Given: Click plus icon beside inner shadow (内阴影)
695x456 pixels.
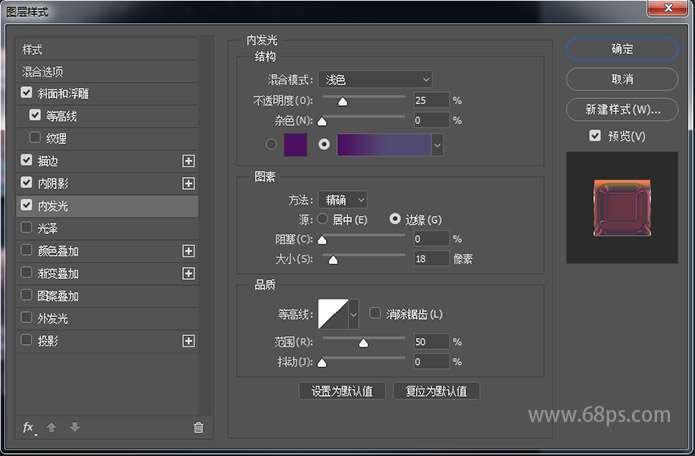Looking at the screenshot, I should [x=187, y=183].
